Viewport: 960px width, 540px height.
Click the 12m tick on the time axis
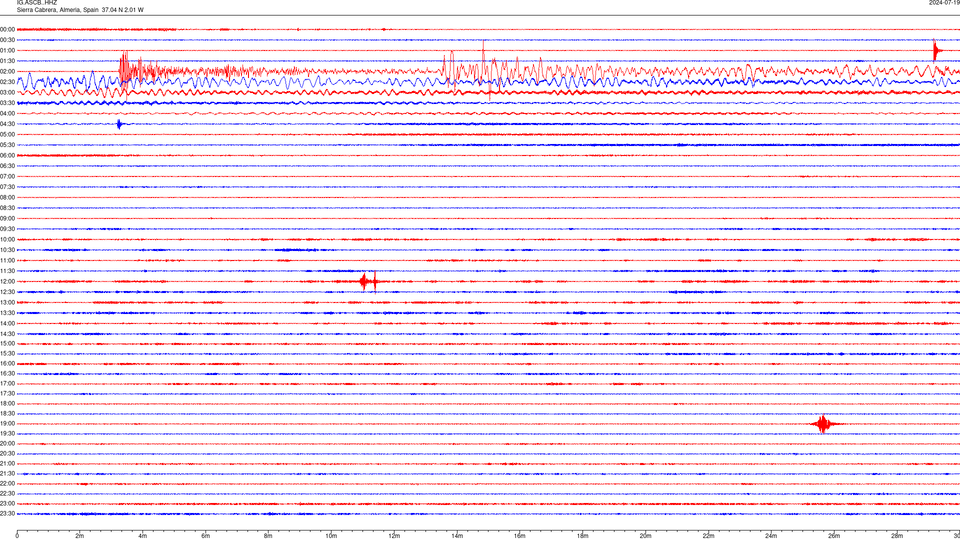click(x=394, y=536)
